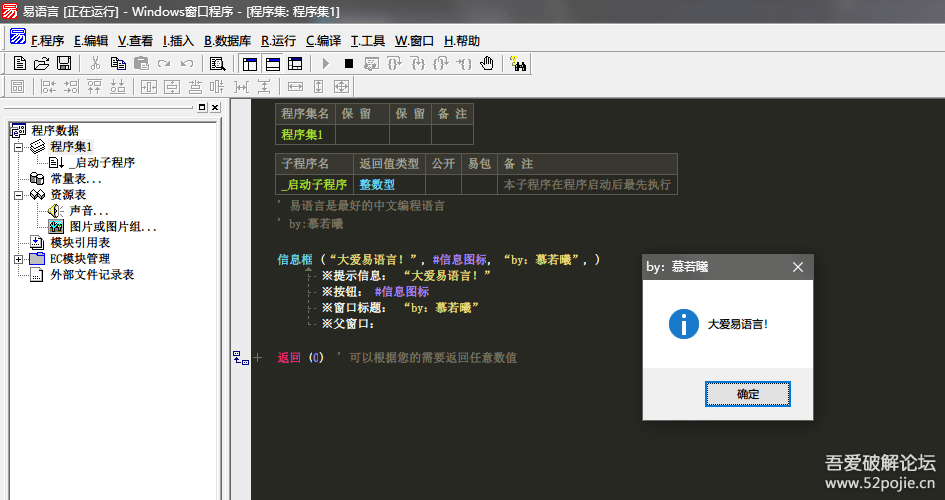Open the C.编译 menu
The height and width of the screenshot is (500, 945).
(x=323, y=41)
